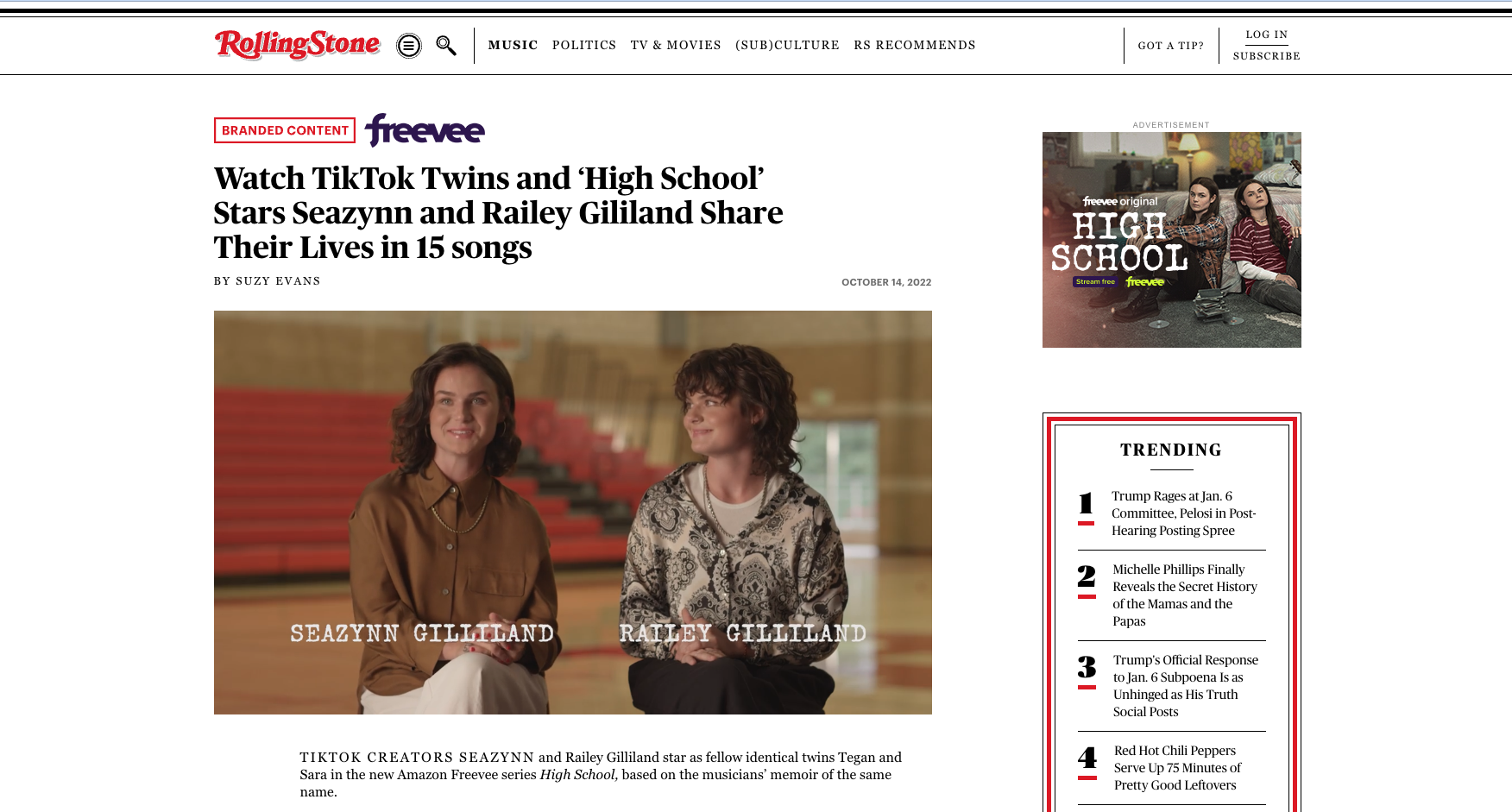Select TV & Movies in the nav bar
This screenshot has height=812, width=1512.
(x=676, y=45)
